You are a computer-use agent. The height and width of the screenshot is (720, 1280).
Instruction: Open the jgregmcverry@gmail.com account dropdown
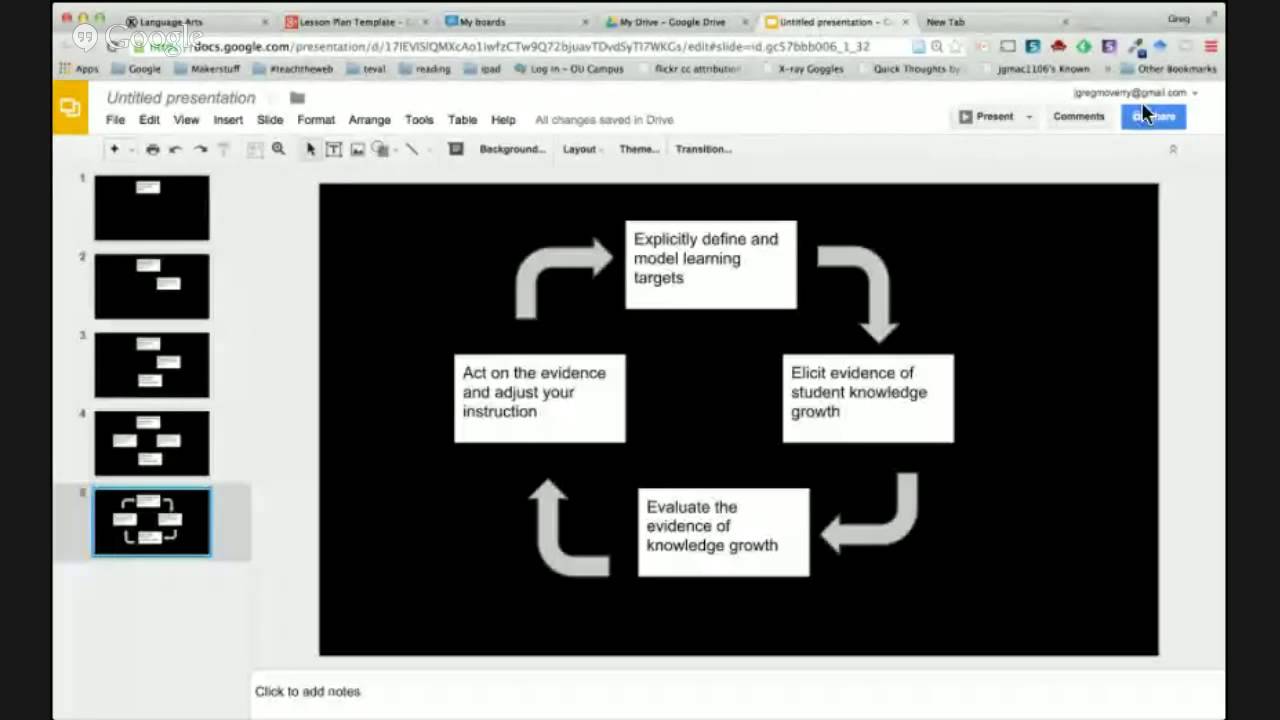1135,93
